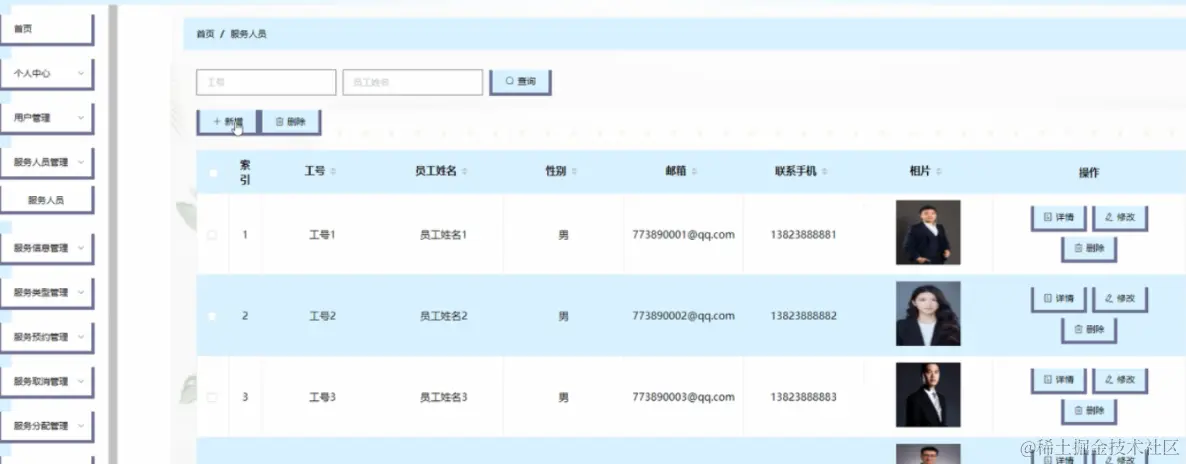This screenshot has height=464, width=1186.
Task: Expand the 服务取消管理 menu
Action: tap(47, 381)
